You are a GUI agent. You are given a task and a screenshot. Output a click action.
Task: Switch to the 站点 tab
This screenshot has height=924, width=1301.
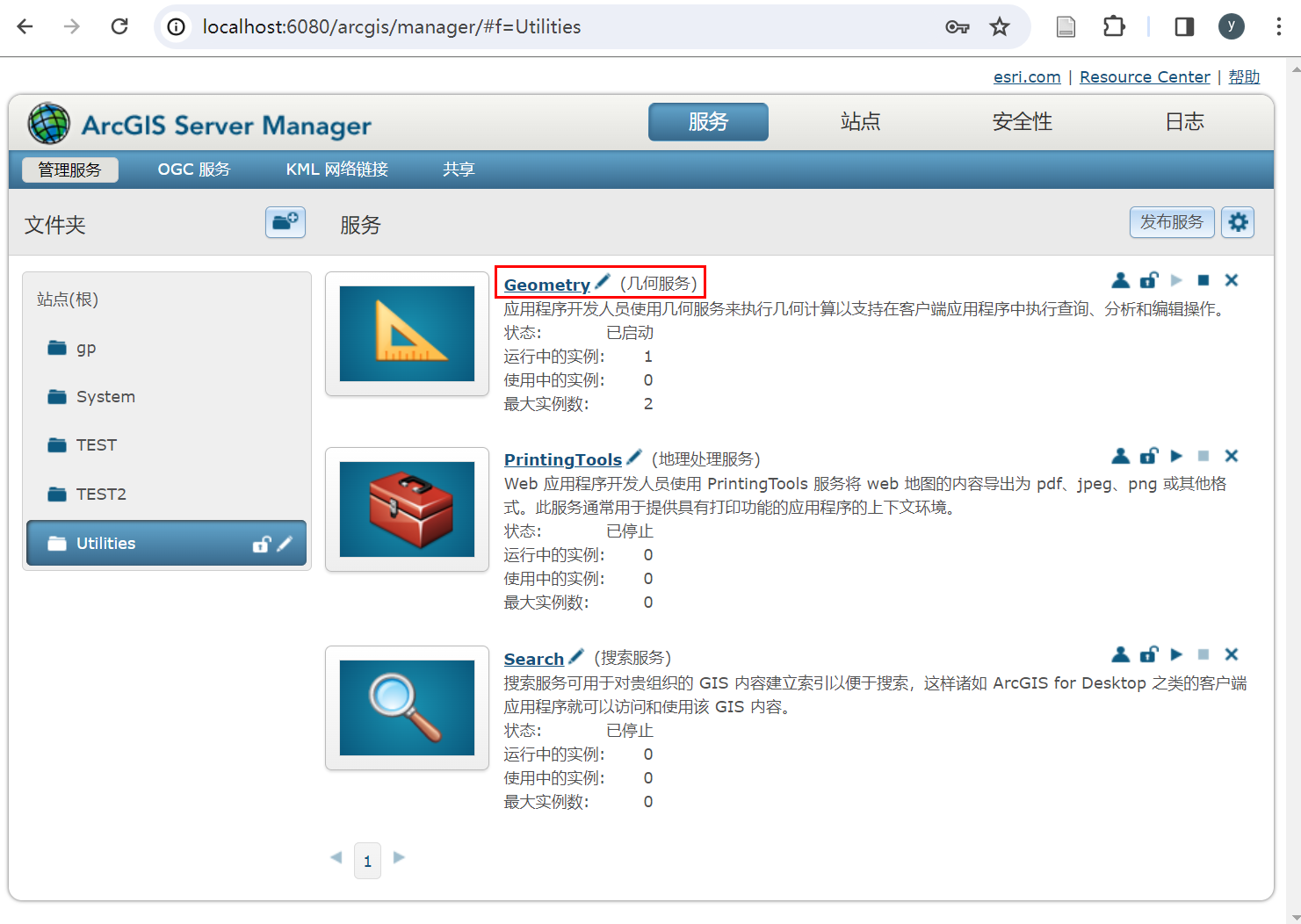click(x=860, y=122)
